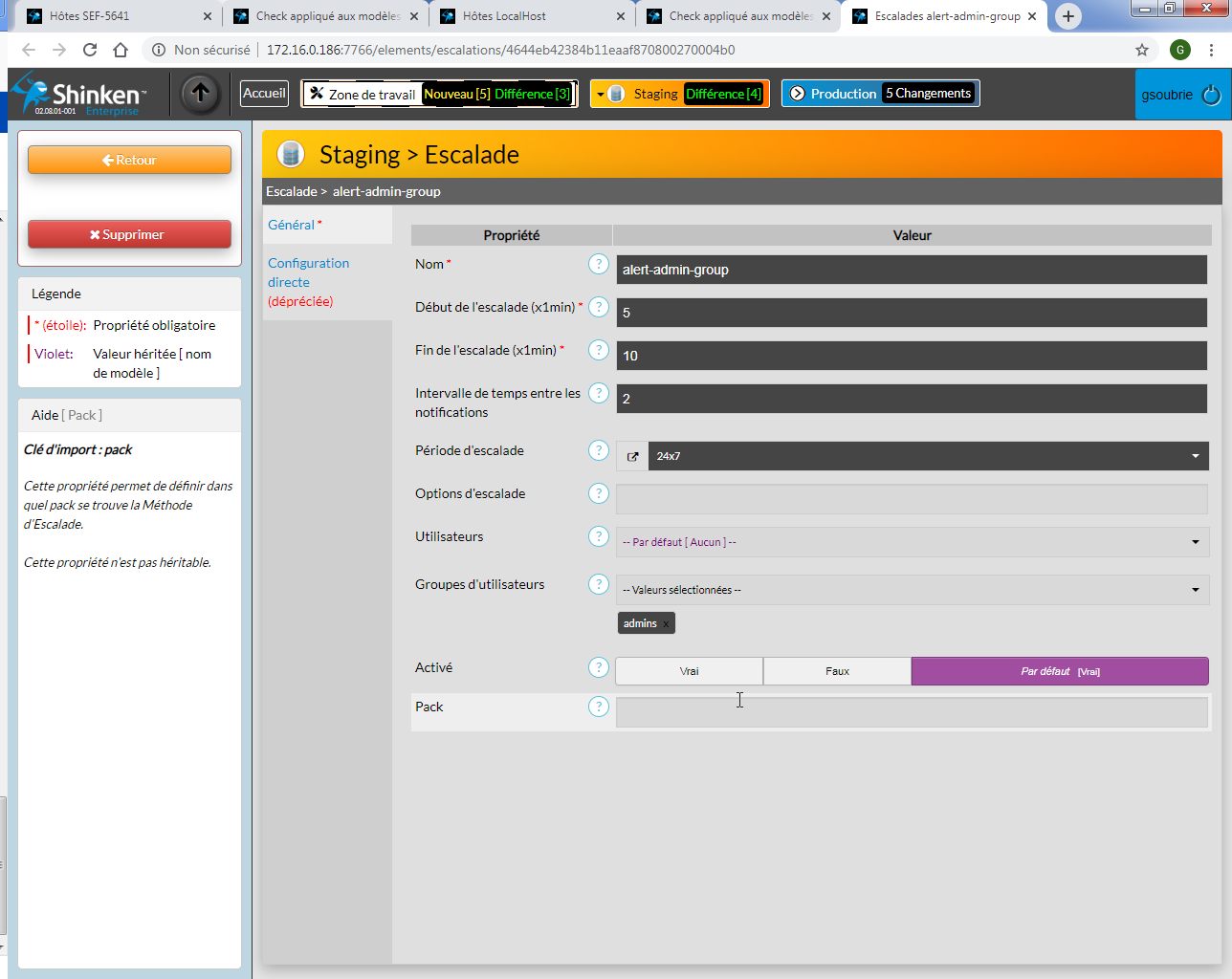Click the red Supprimer button
Screen dimensions: 1232x979
(x=129, y=234)
